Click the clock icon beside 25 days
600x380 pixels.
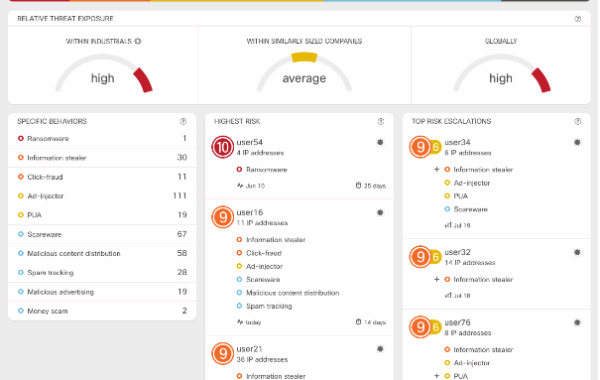pos(358,186)
